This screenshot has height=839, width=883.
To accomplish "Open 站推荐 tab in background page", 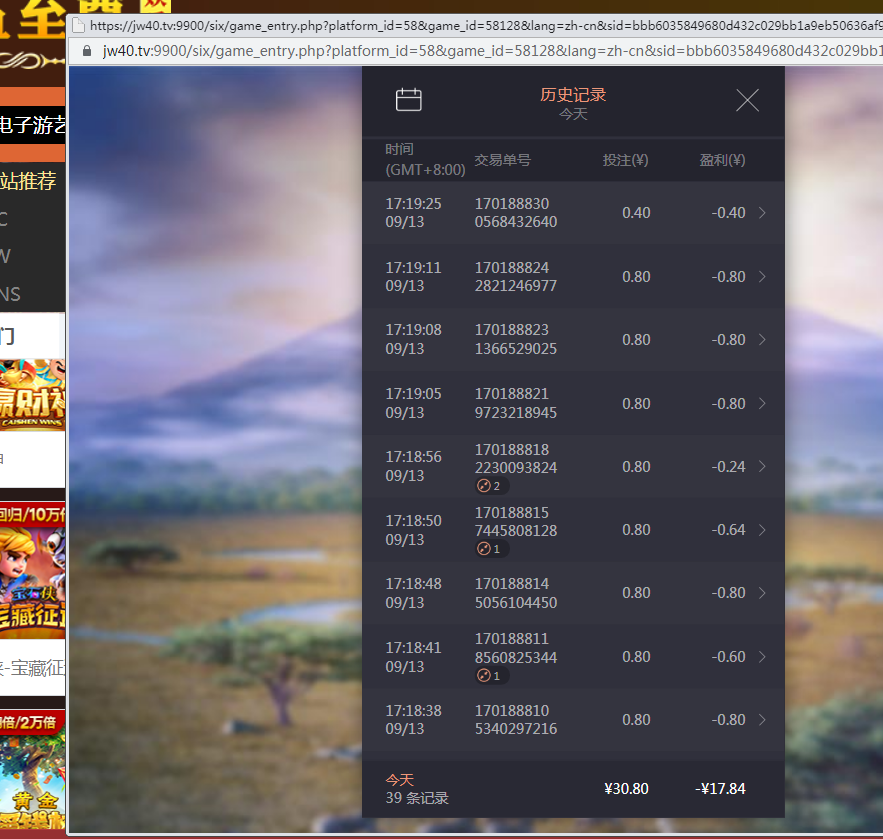I will tap(28, 181).
